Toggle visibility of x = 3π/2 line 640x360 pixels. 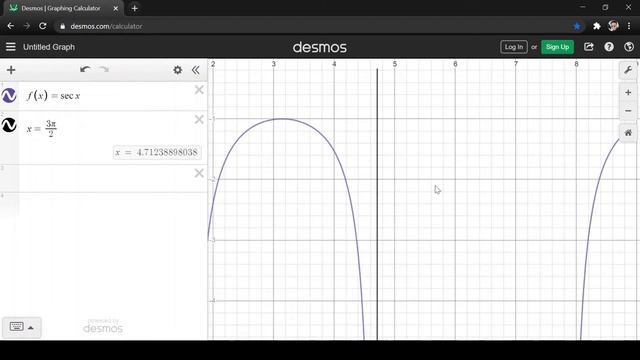pyautogui.click(x=9, y=125)
